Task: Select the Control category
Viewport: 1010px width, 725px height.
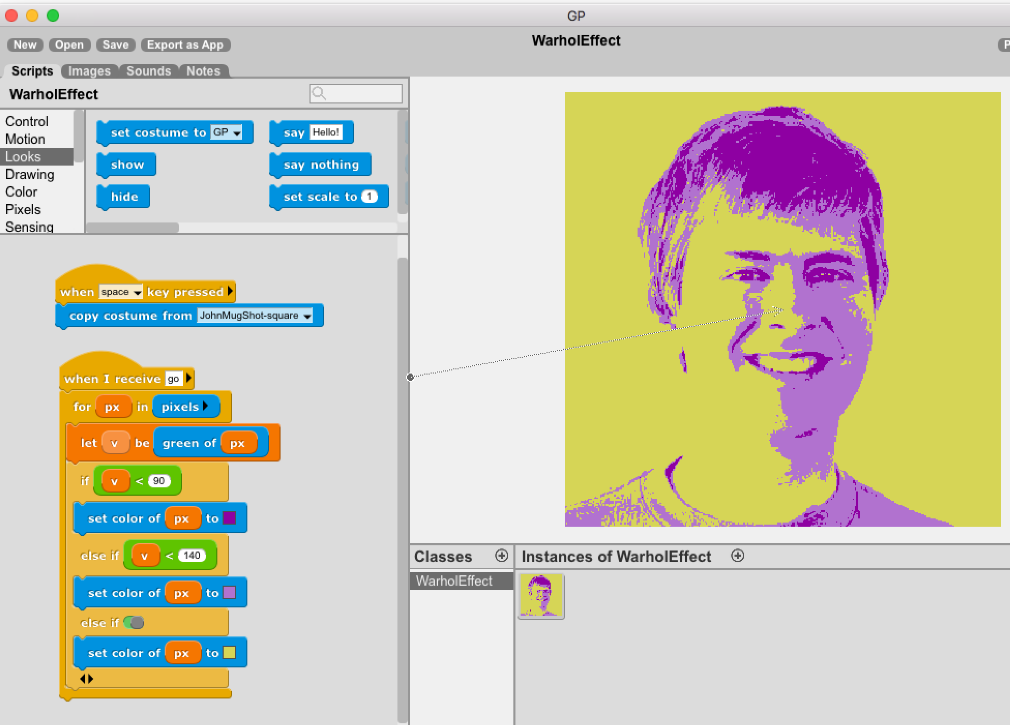Action: (27, 121)
